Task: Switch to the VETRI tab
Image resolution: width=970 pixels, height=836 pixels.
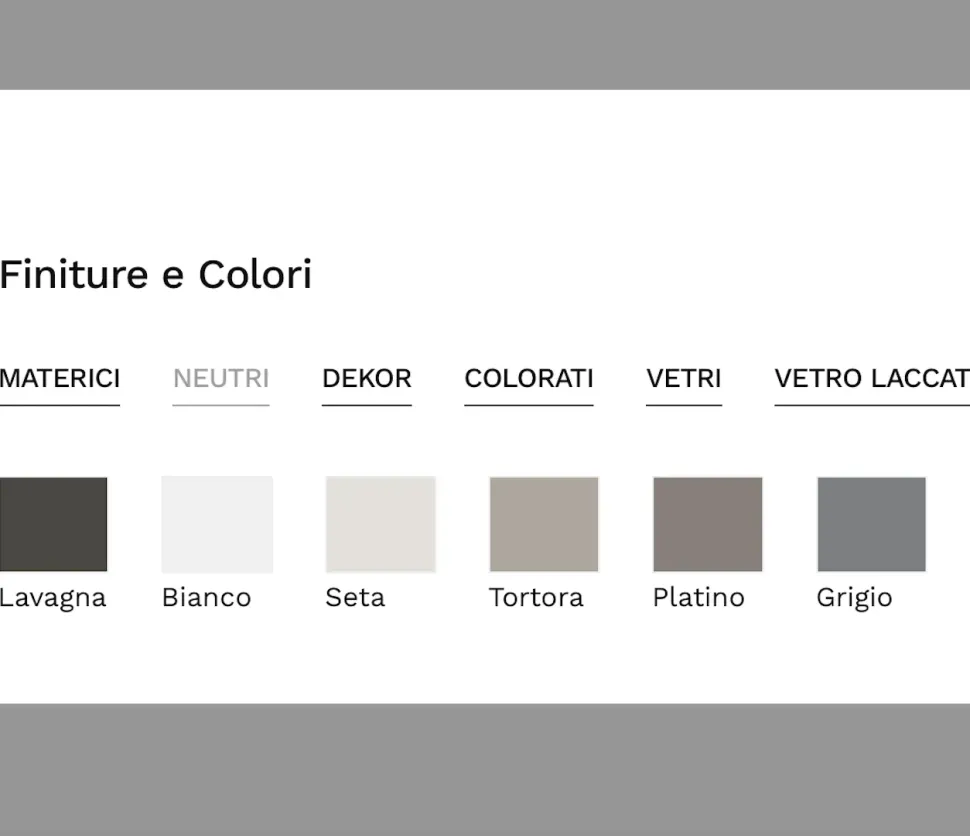Action: 683,378
